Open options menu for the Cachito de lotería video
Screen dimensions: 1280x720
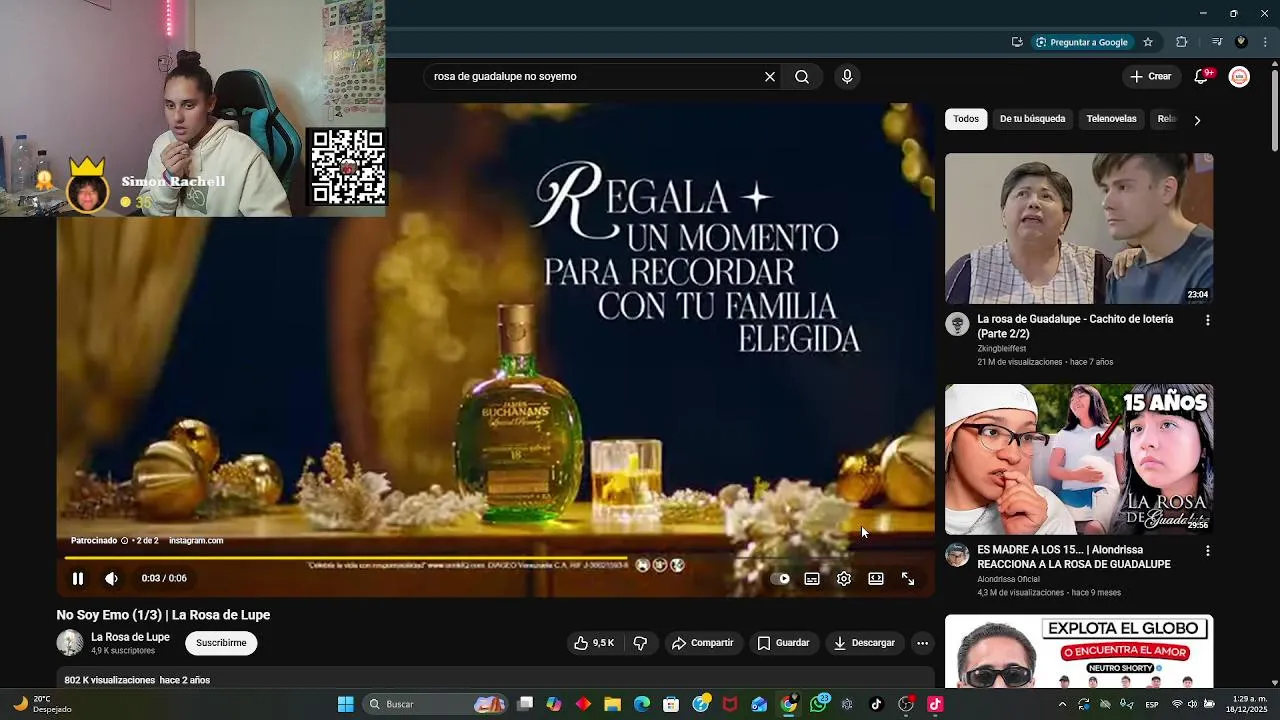pyautogui.click(x=1207, y=320)
